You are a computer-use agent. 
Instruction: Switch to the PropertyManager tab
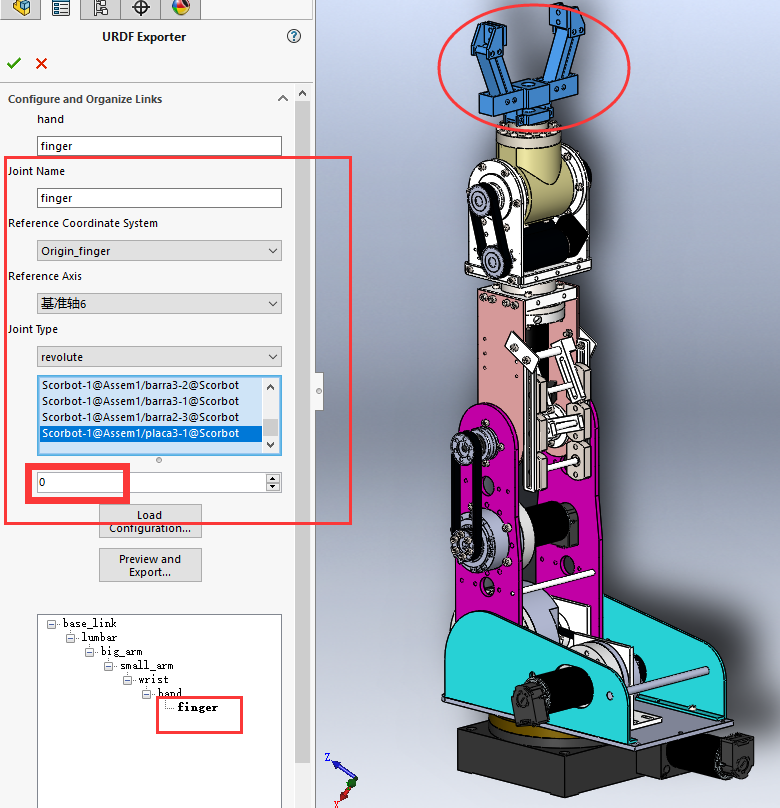point(61,8)
